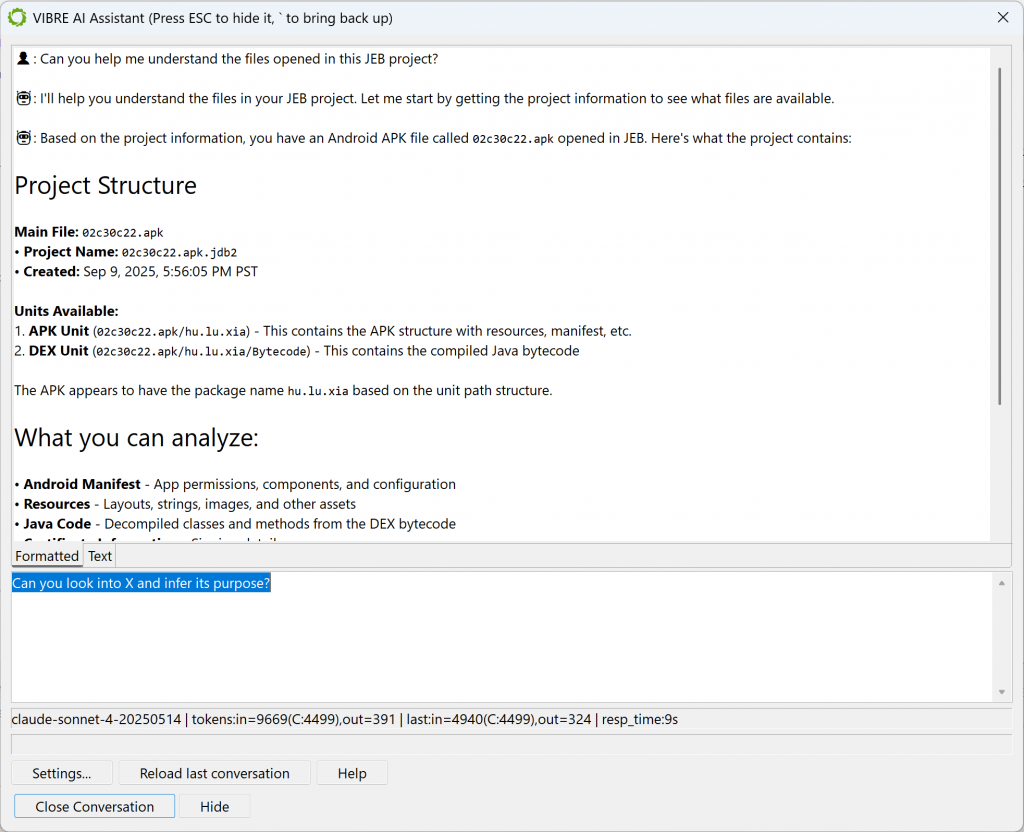The height and width of the screenshot is (832, 1024).
Task: Click the user avatar icon beside first question
Action: point(23,59)
